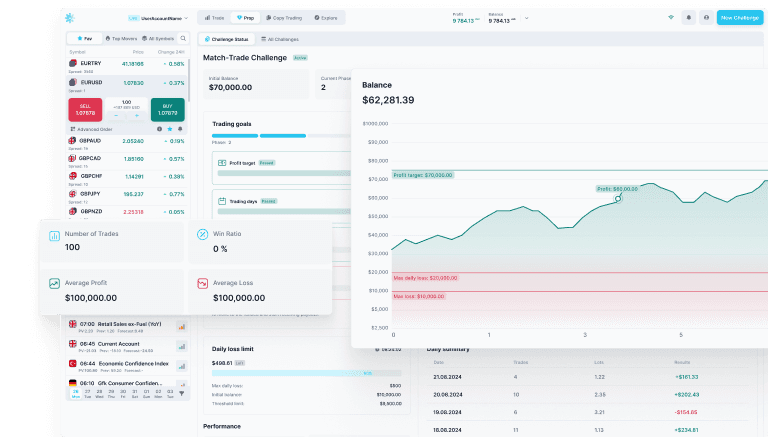Open symbol search magnifier
Screen dimensions: 768x437
183,38
